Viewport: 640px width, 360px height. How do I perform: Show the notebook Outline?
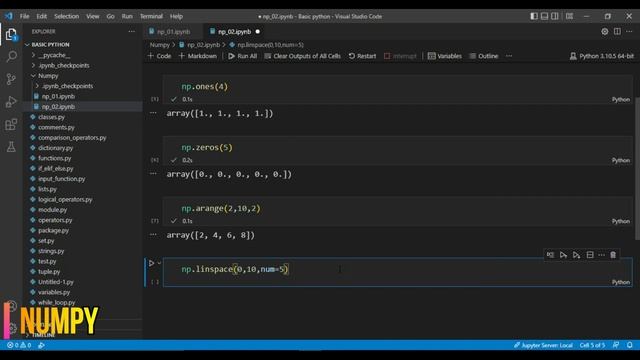point(484,56)
